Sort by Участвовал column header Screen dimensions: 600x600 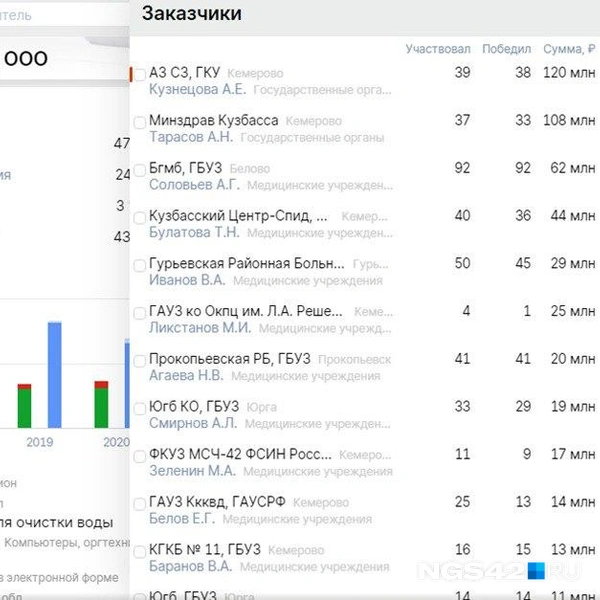click(438, 49)
